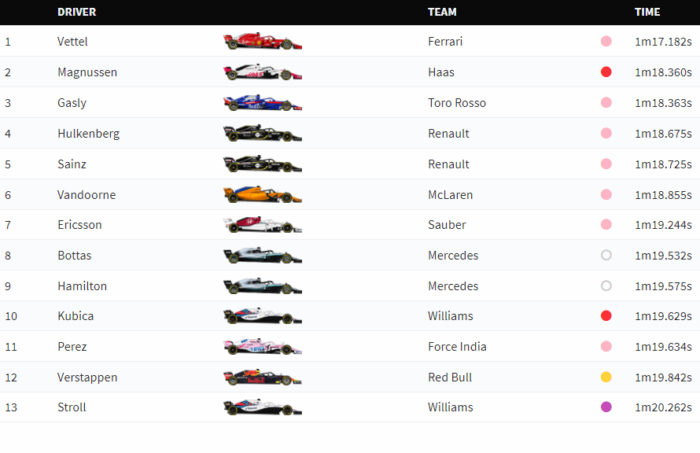700x453 pixels.
Task: Click Magnussen's Haas car icon
Action: [262, 72]
